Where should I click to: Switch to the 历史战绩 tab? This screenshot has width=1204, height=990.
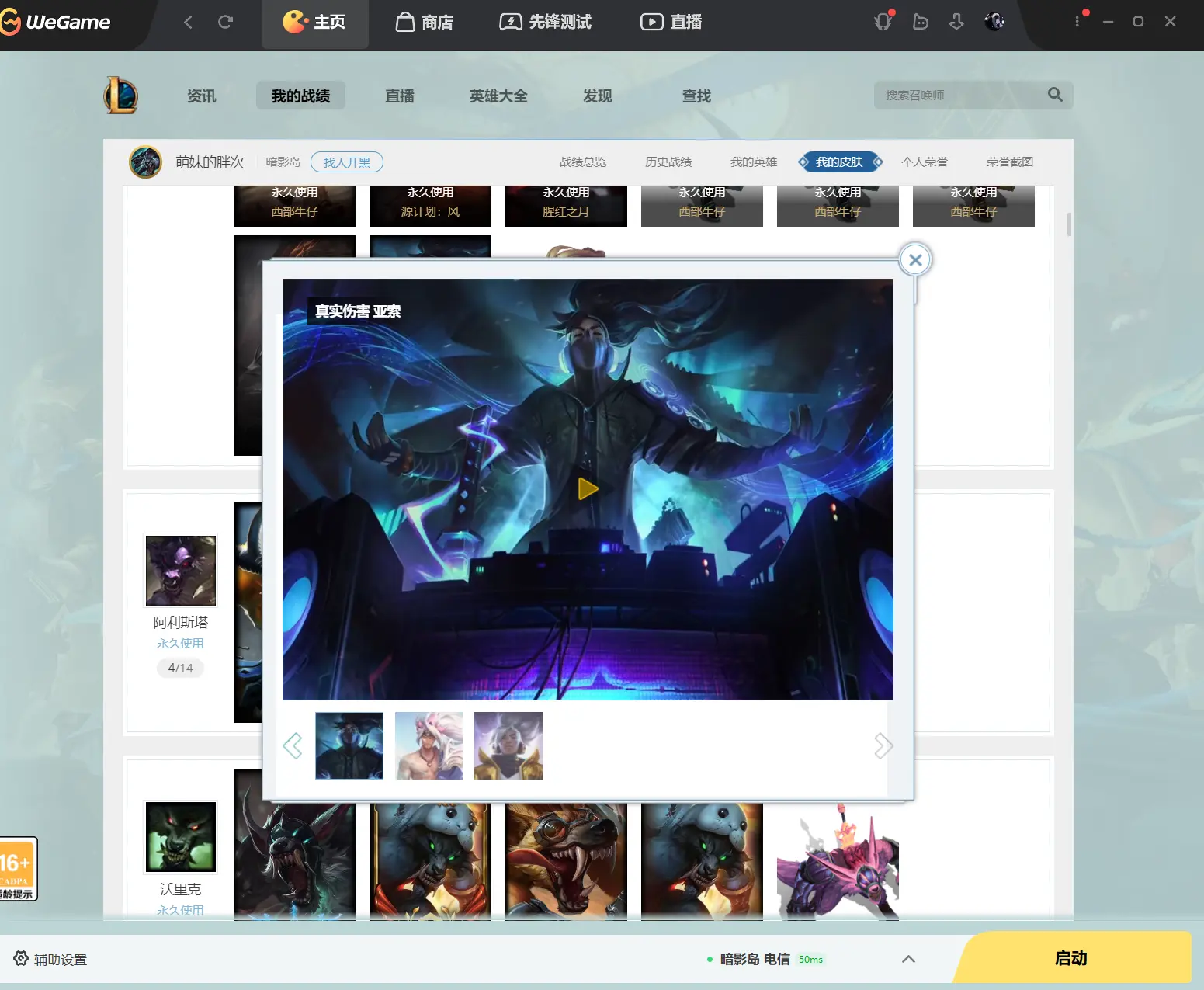tap(668, 162)
